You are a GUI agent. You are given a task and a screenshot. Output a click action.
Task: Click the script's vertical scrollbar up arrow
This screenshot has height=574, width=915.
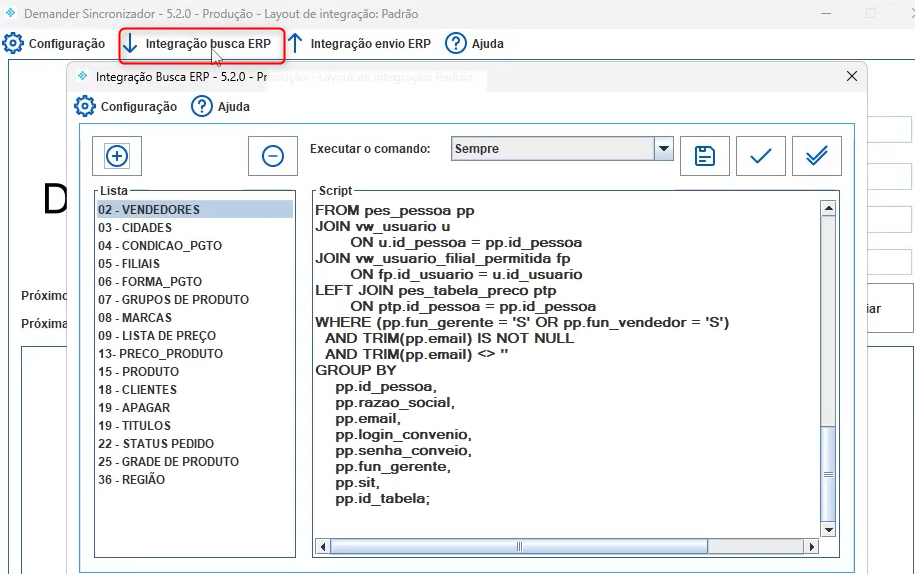coord(828,208)
